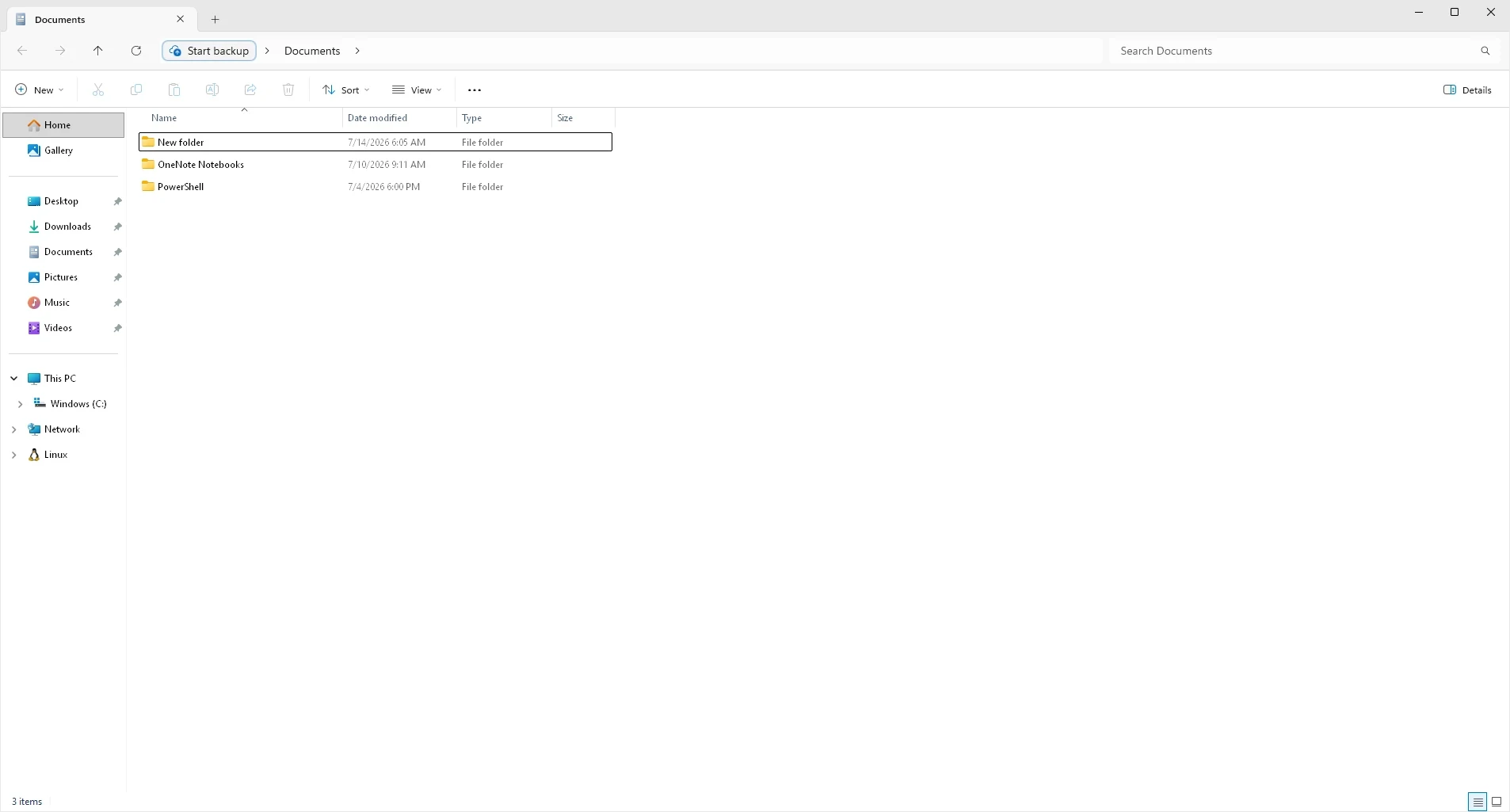Click the Paste toolbar icon

coord(174,90)
